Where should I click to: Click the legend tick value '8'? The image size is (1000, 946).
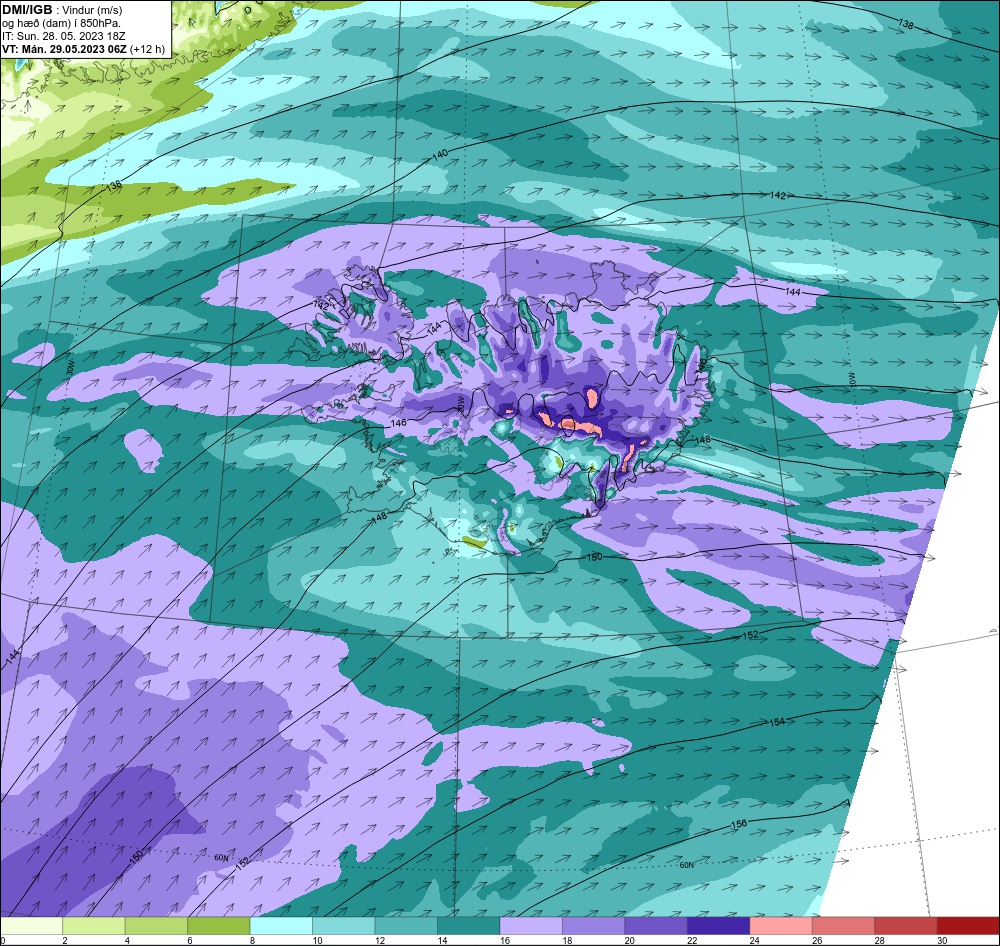(x=252, y=940)
